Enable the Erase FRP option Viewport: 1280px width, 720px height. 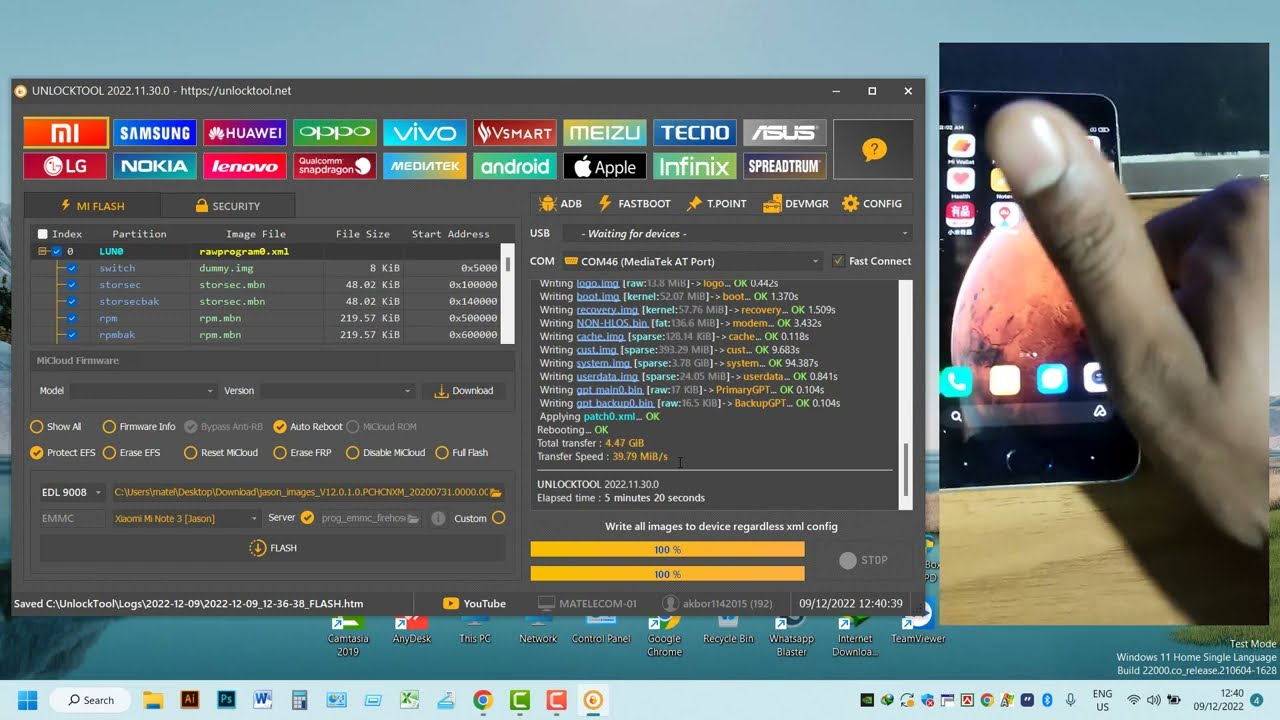click(302, 452)
